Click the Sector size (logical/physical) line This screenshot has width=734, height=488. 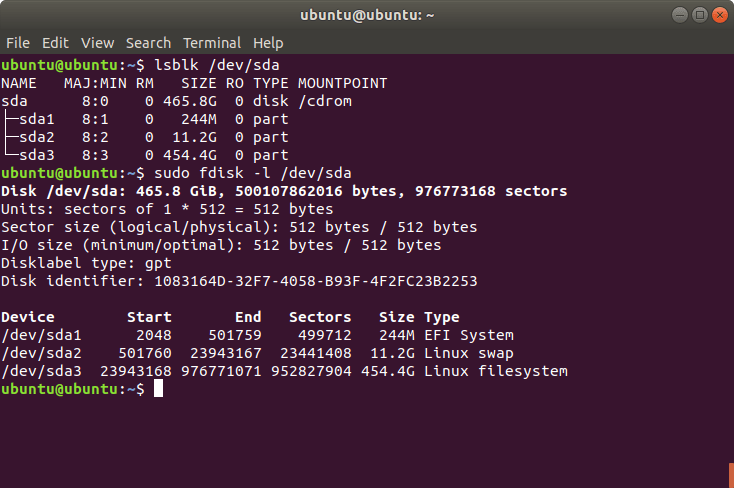pos(239,227)
